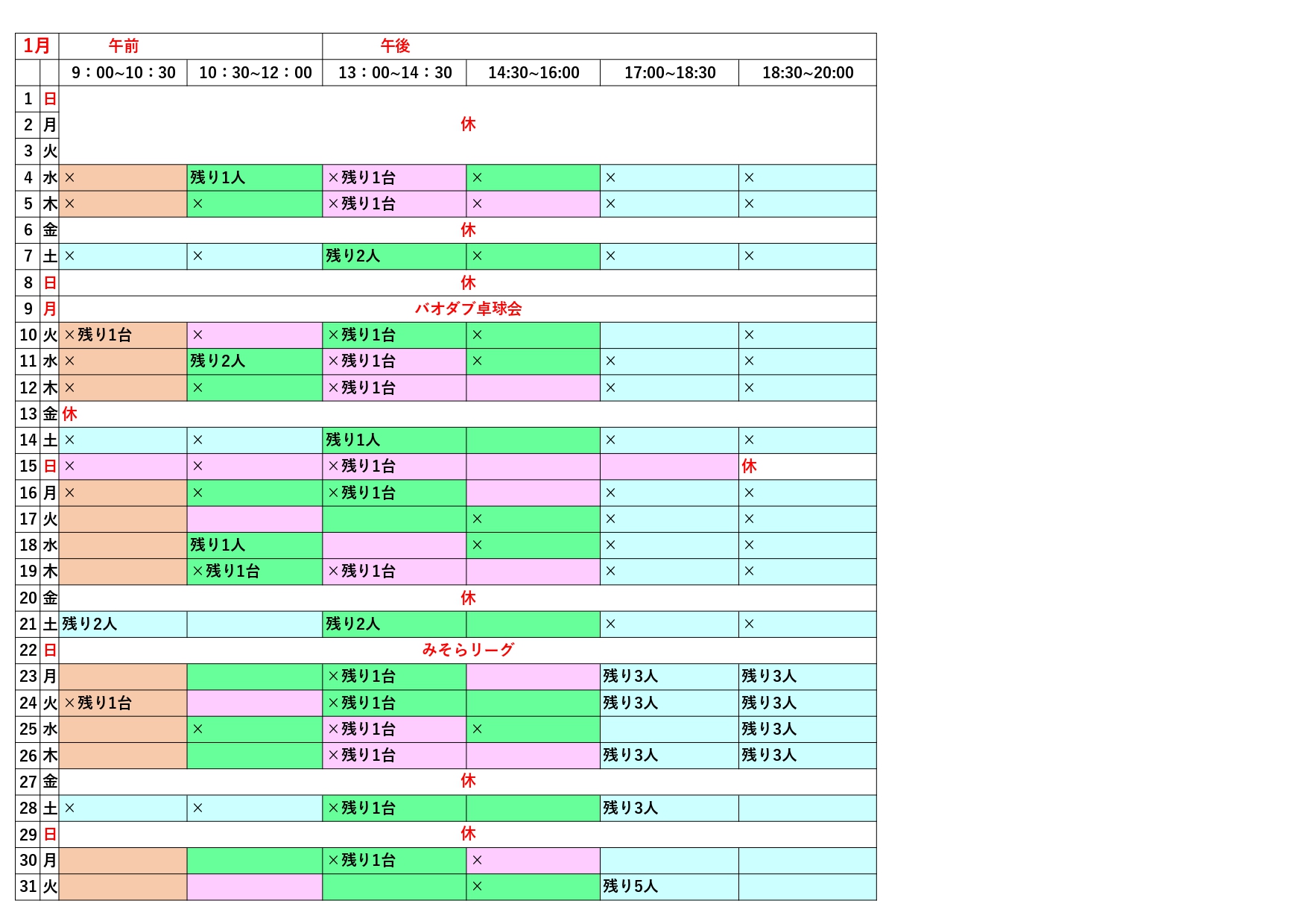Select the '午後' afternoon header

pyautogui.click(x=396, y=46)
